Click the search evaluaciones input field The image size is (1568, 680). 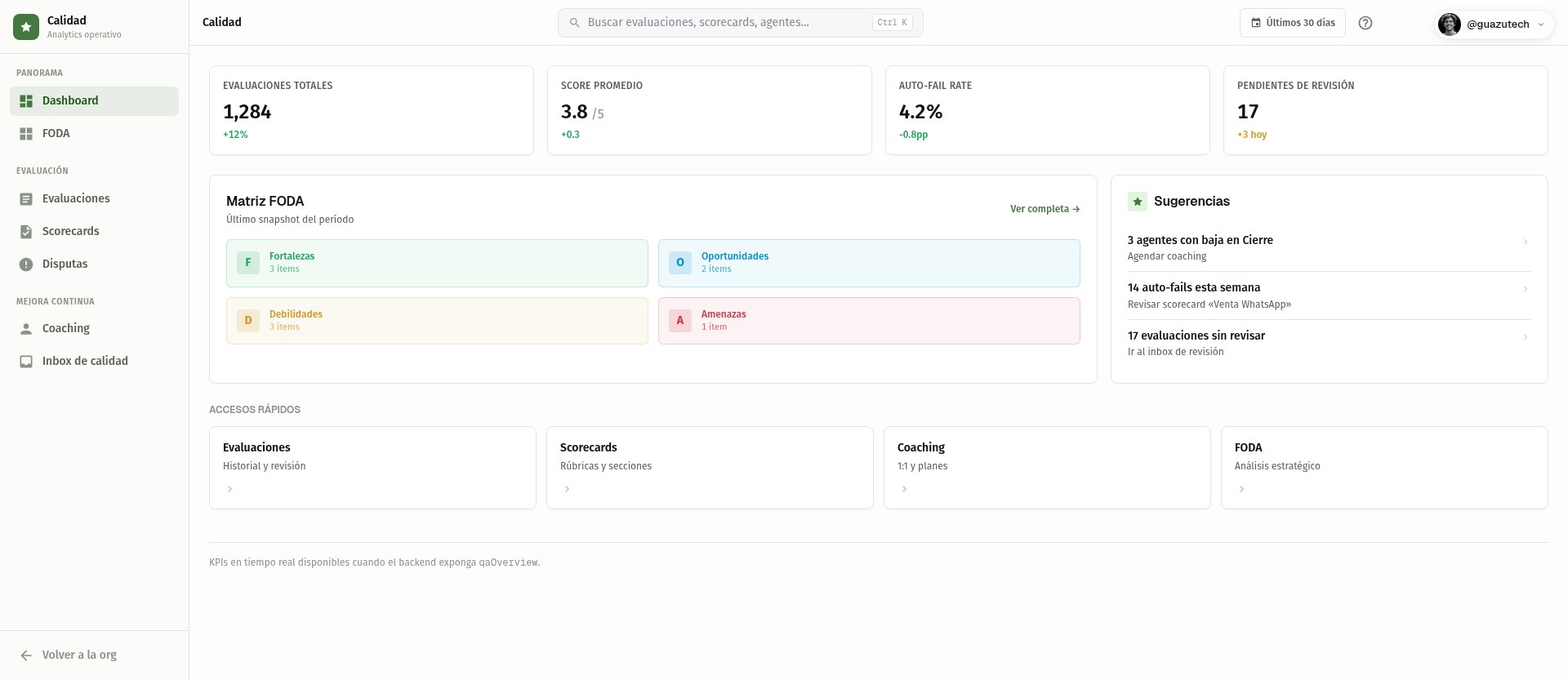coord(741,23)
